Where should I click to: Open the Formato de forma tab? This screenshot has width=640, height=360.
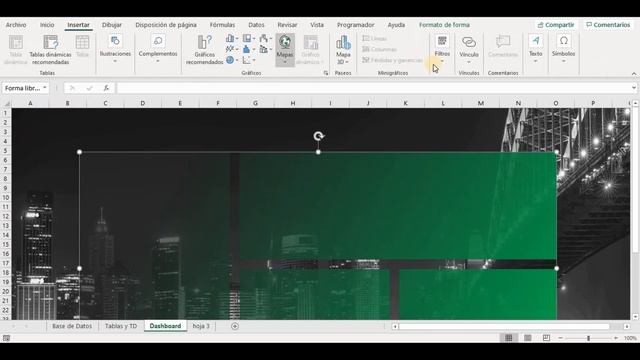pos(444,25)
